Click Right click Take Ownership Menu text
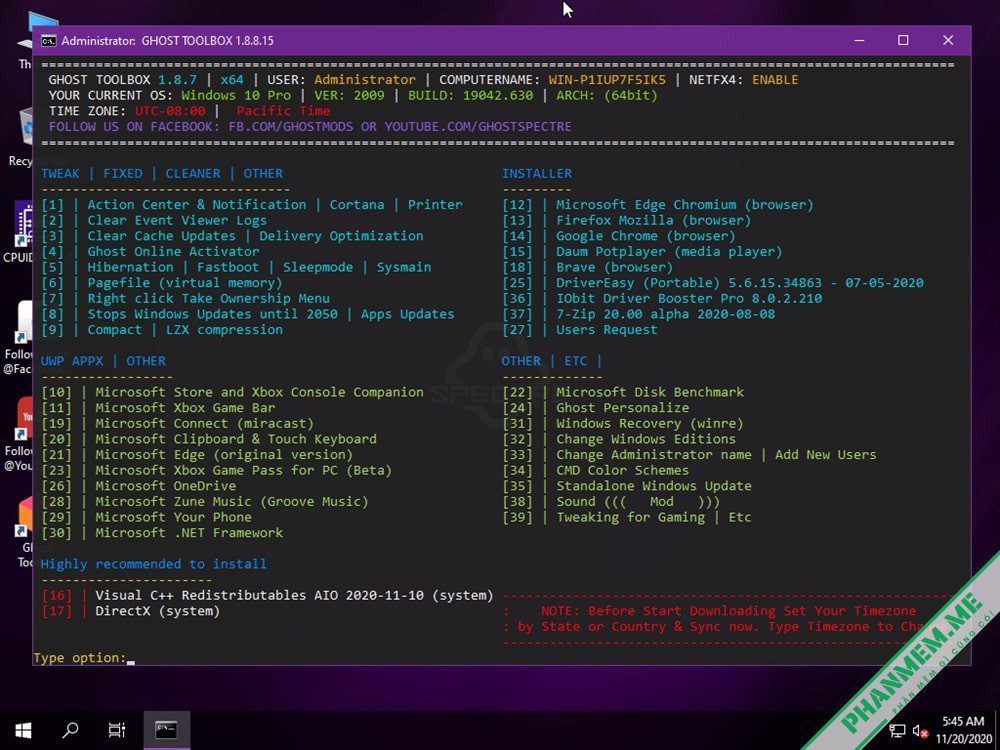 (x=209, y=298)
